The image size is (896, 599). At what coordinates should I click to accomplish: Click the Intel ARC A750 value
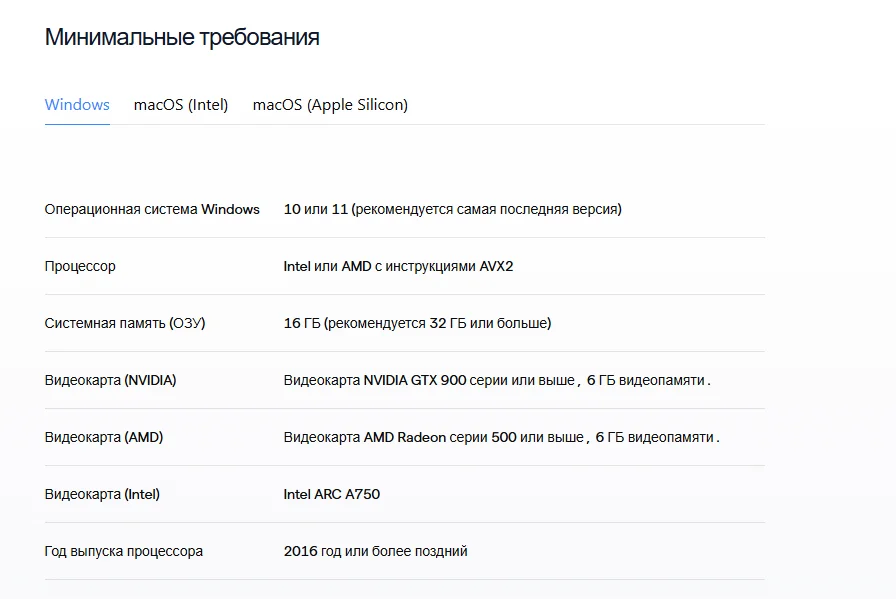(x=331, y=494)
